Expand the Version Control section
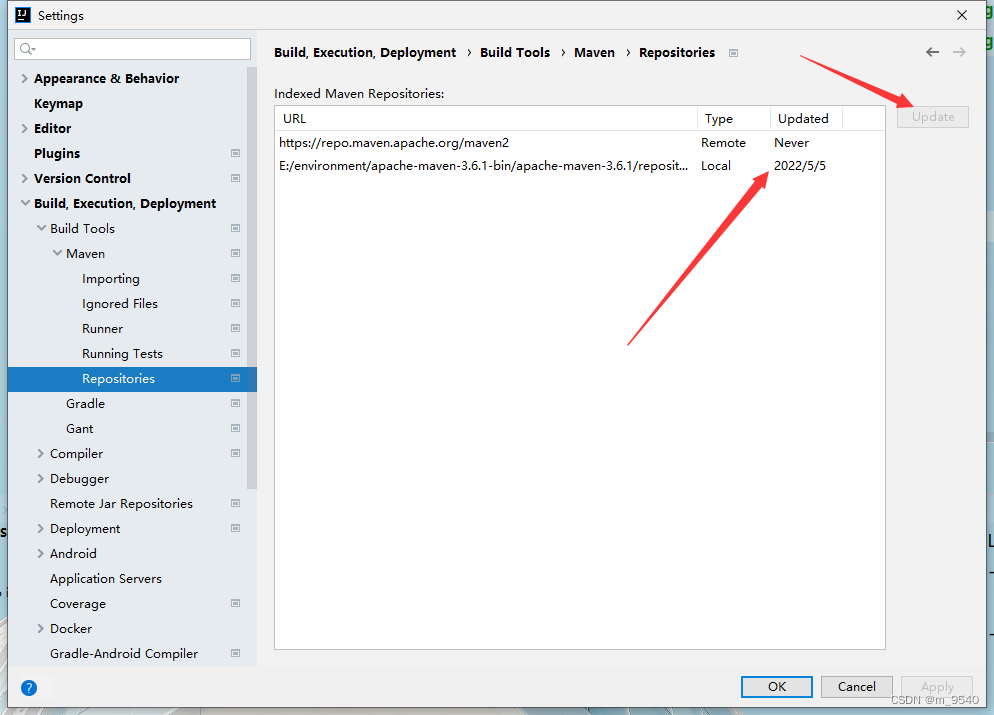Screen dimensions: 994x715 (x=25, y=179)
